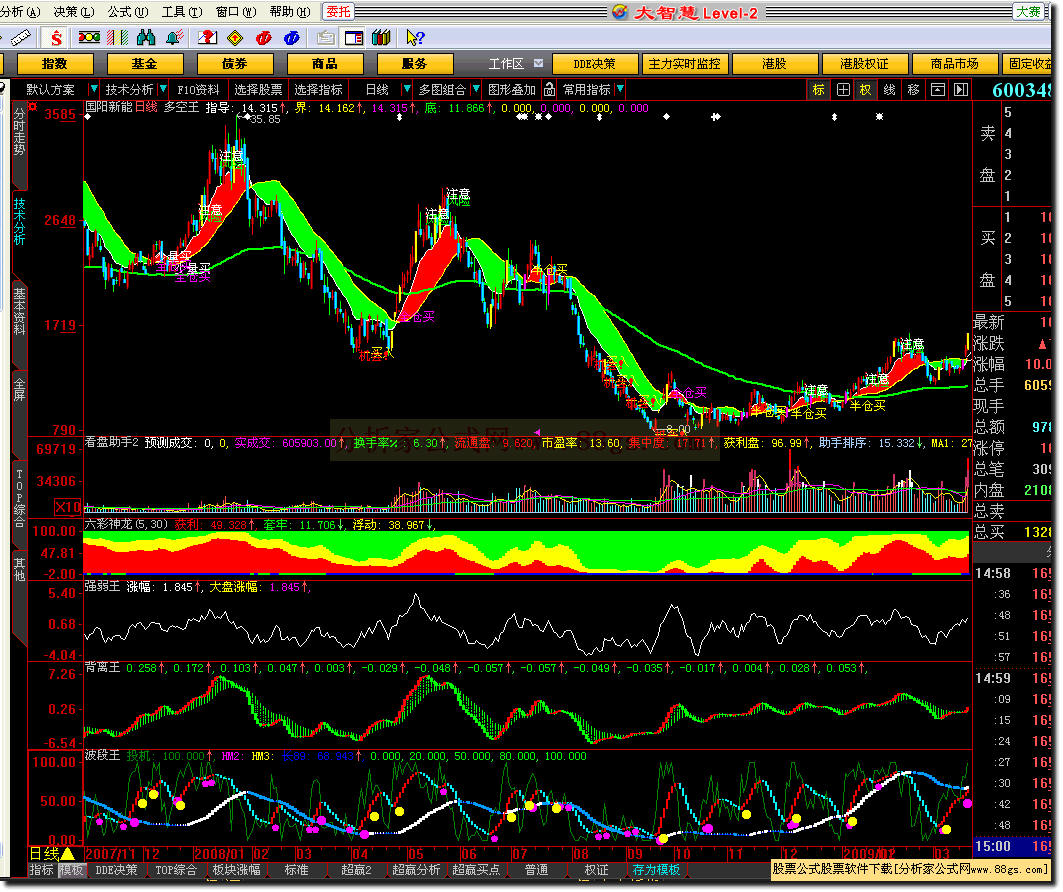Click the skip-to-end arrow icon
This screenshot has width=1063, height=892.
pos(961,89)
